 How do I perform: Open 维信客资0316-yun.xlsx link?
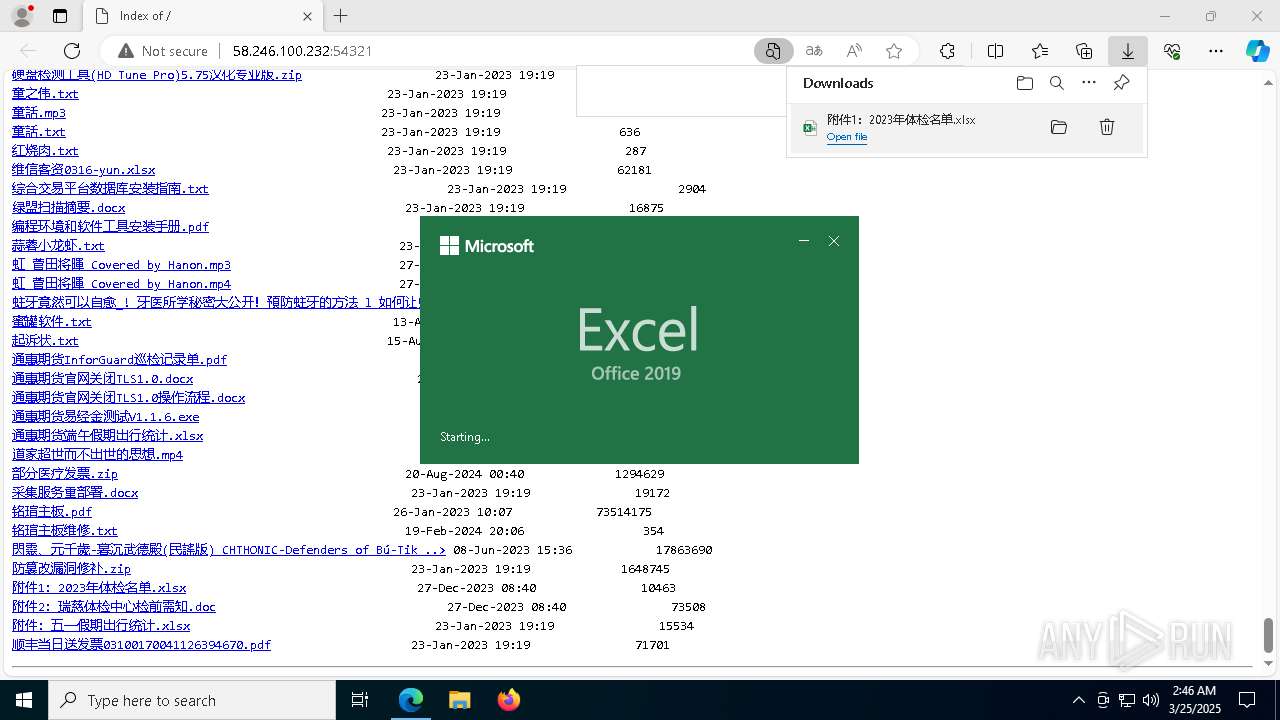tap(84, 169)
